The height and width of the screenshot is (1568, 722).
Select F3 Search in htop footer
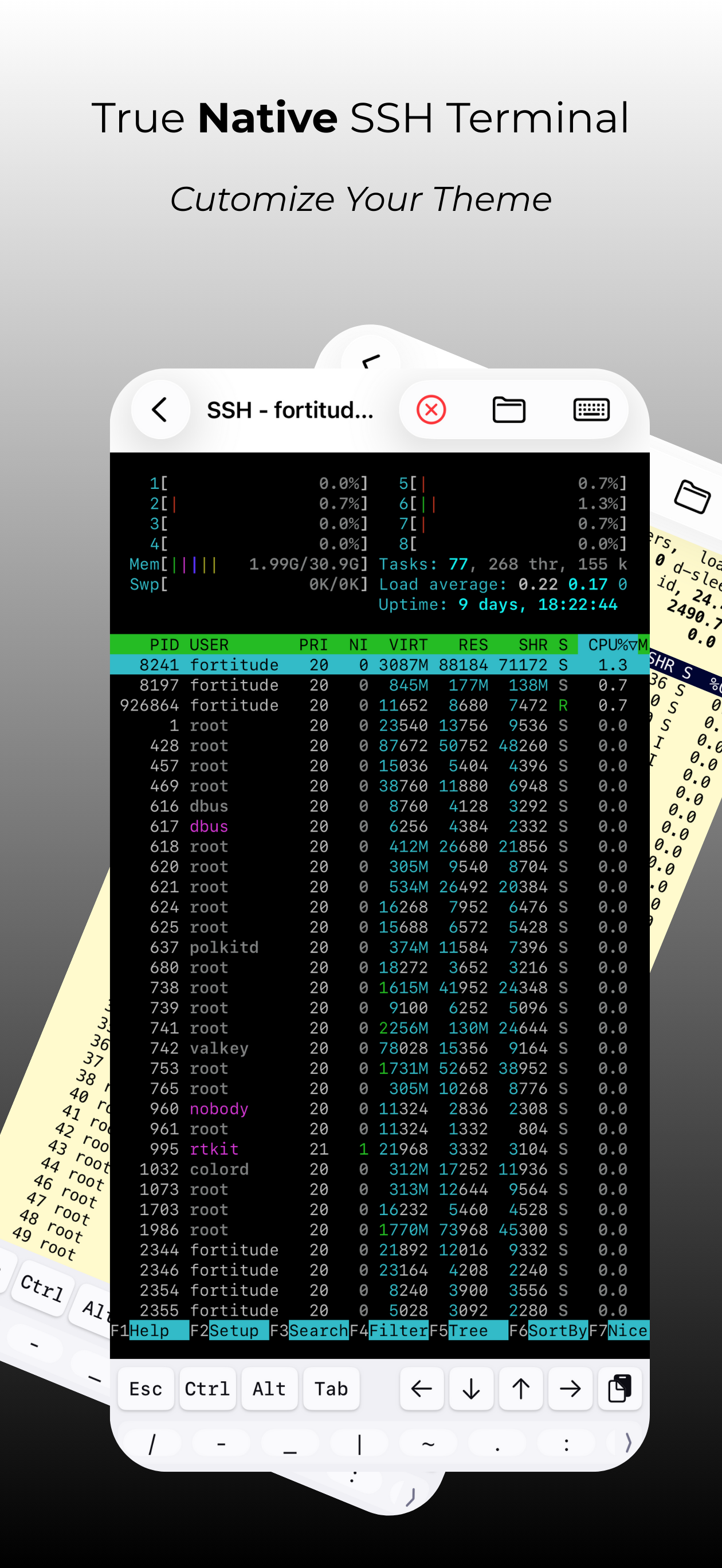pos(309,1331)
